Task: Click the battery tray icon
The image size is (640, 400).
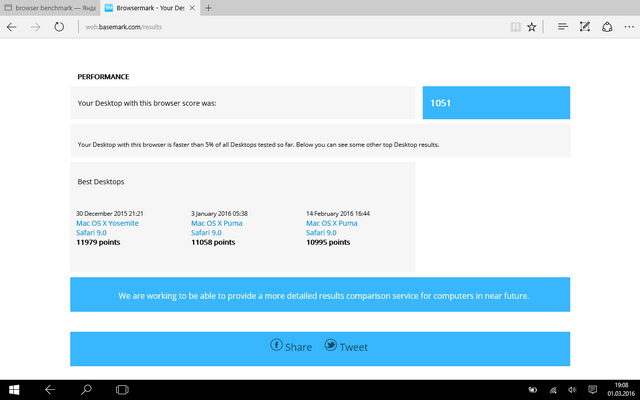Action: click(x=533, y=390)
